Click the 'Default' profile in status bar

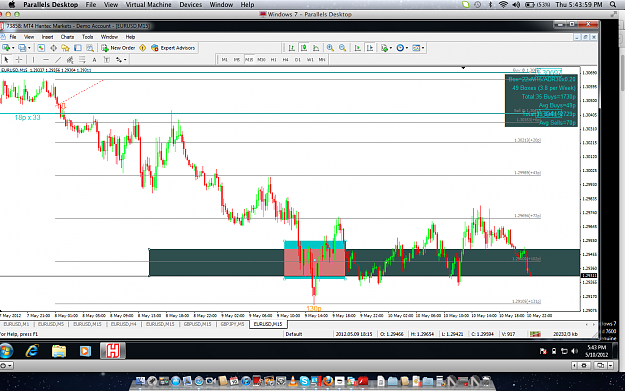point(294,334)
